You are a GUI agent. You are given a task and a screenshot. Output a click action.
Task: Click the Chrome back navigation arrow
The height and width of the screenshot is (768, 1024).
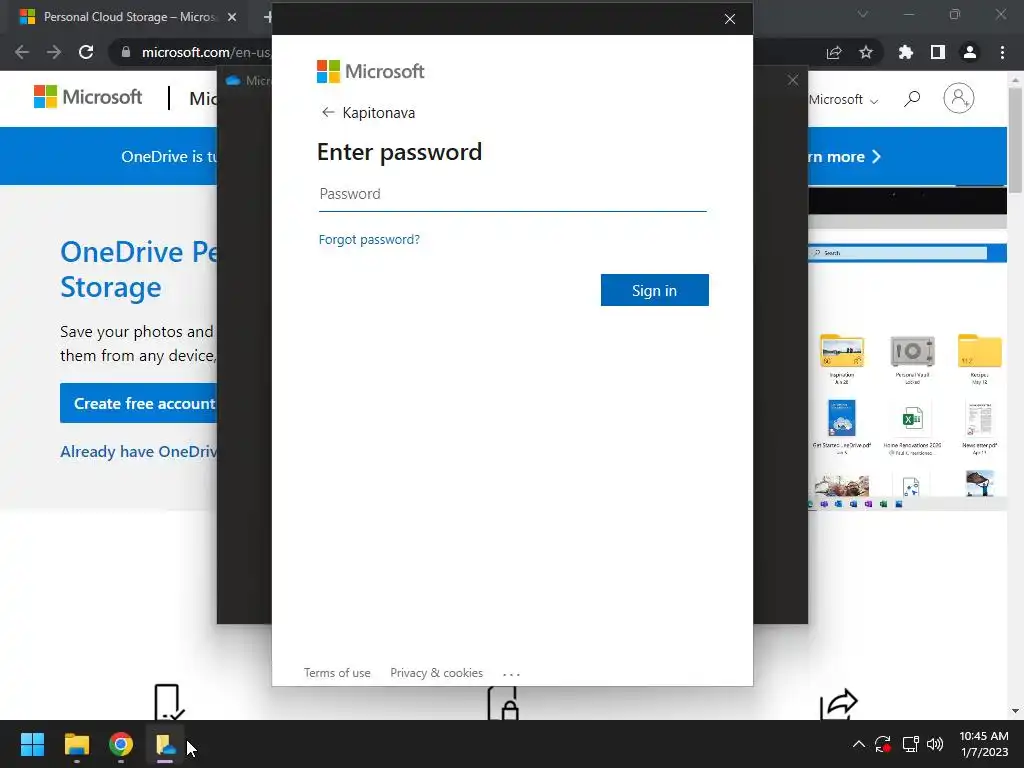click(22, 52)
